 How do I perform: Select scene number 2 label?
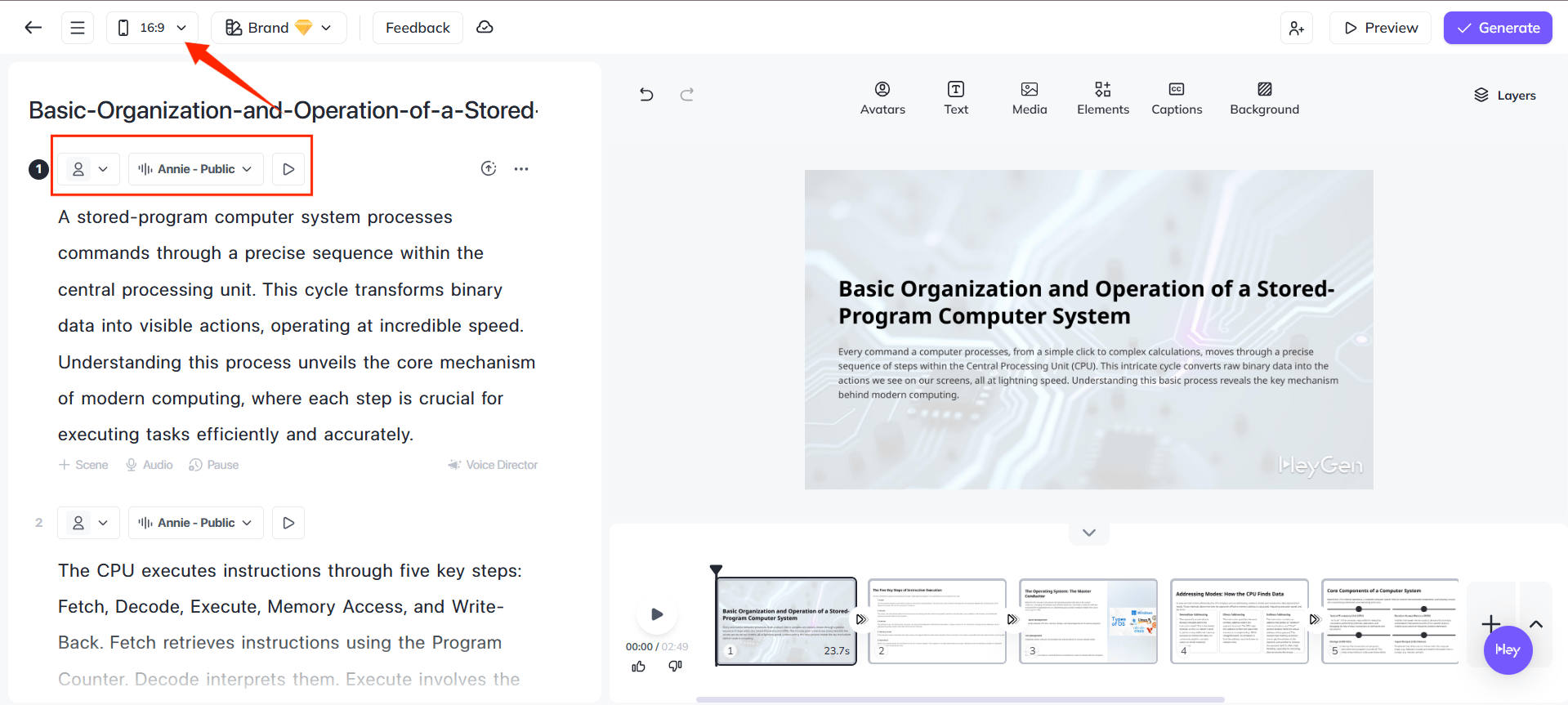click(x=38, y=523)
